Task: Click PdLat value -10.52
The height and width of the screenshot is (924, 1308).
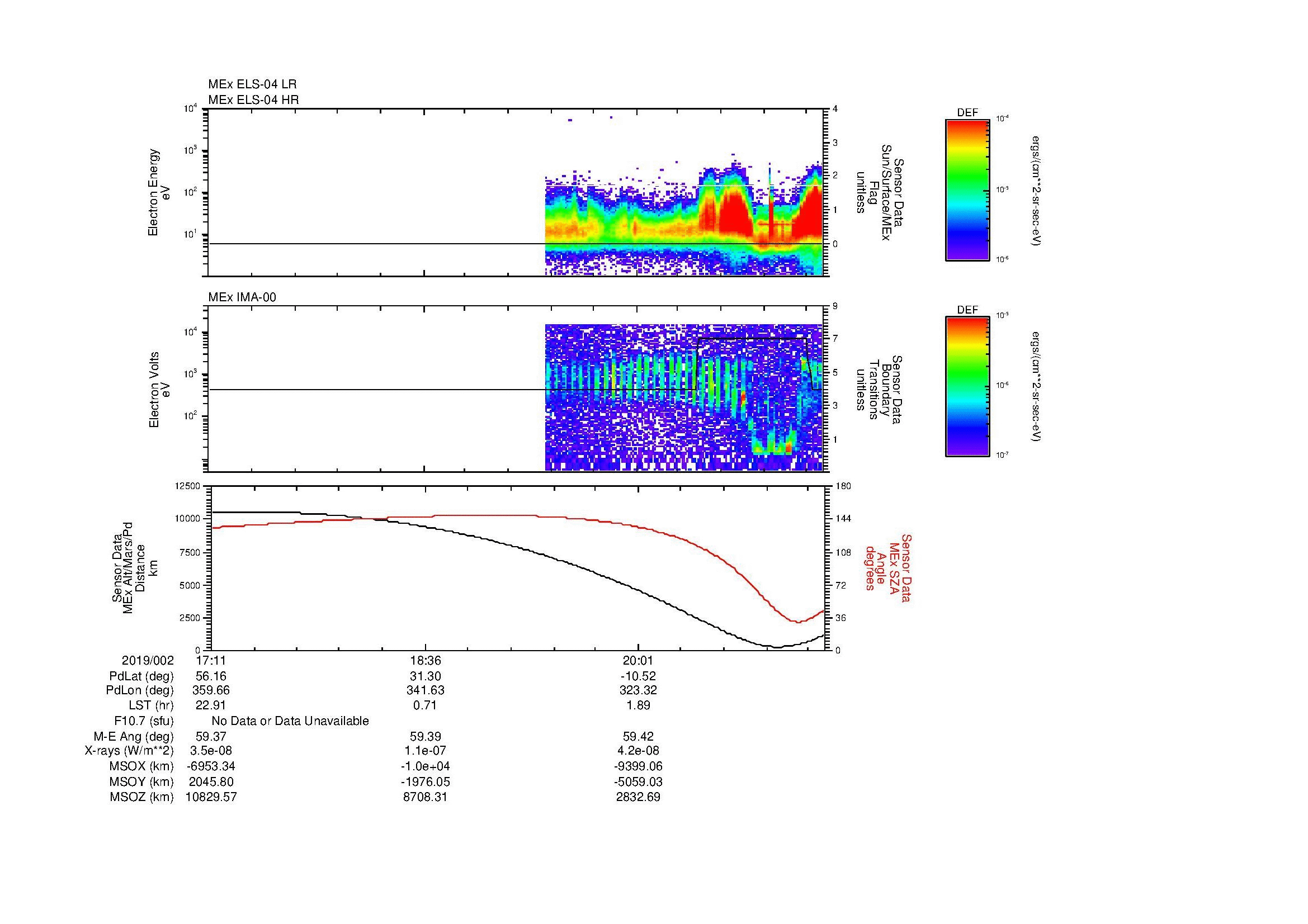Action: point(638,676)
